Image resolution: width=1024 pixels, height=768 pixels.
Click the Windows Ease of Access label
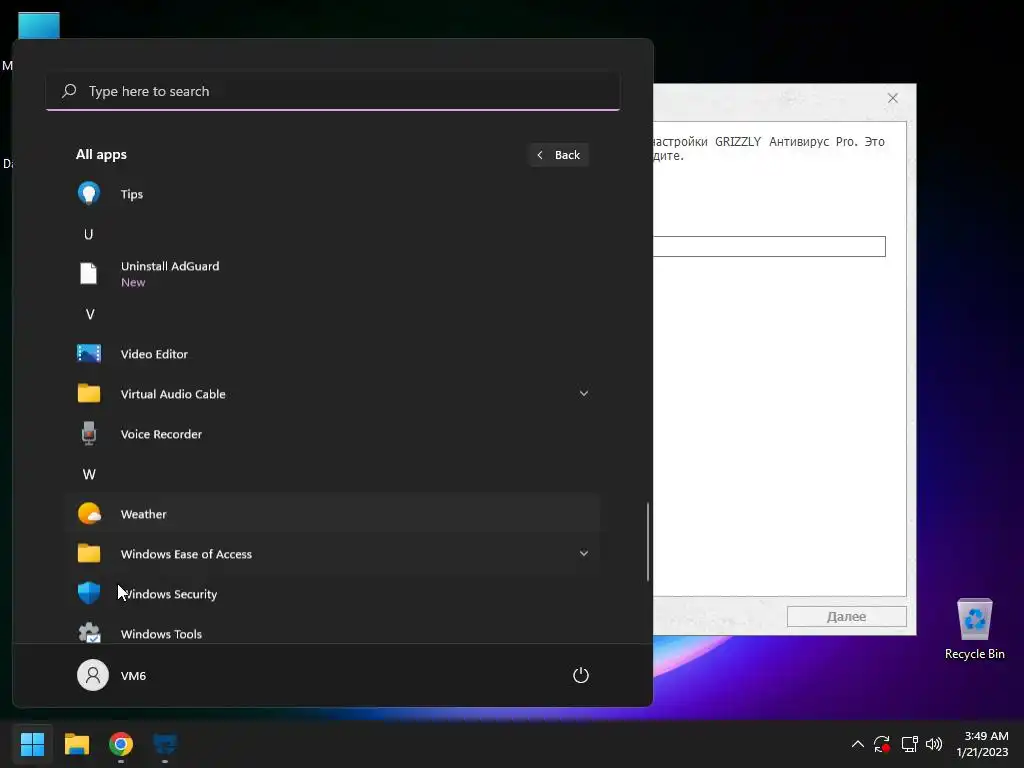(x=186, y=554)
